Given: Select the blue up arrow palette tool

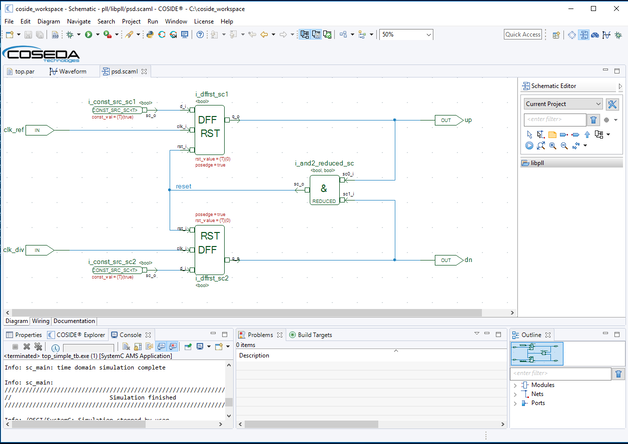Looking at the screenshot, I should click(x=587, y=134).
